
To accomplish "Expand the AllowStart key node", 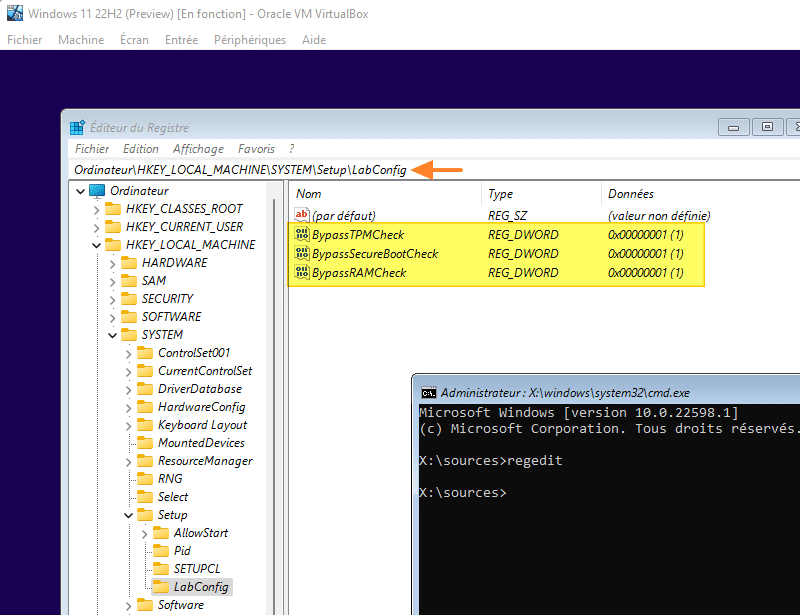I will [x=144, y=533].
